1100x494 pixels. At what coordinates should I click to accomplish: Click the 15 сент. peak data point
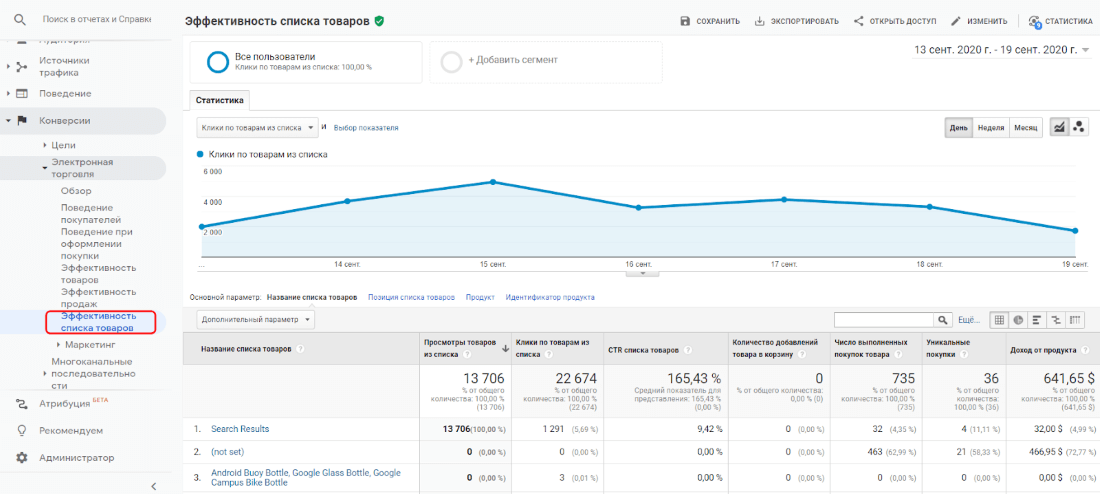(492, 182)
